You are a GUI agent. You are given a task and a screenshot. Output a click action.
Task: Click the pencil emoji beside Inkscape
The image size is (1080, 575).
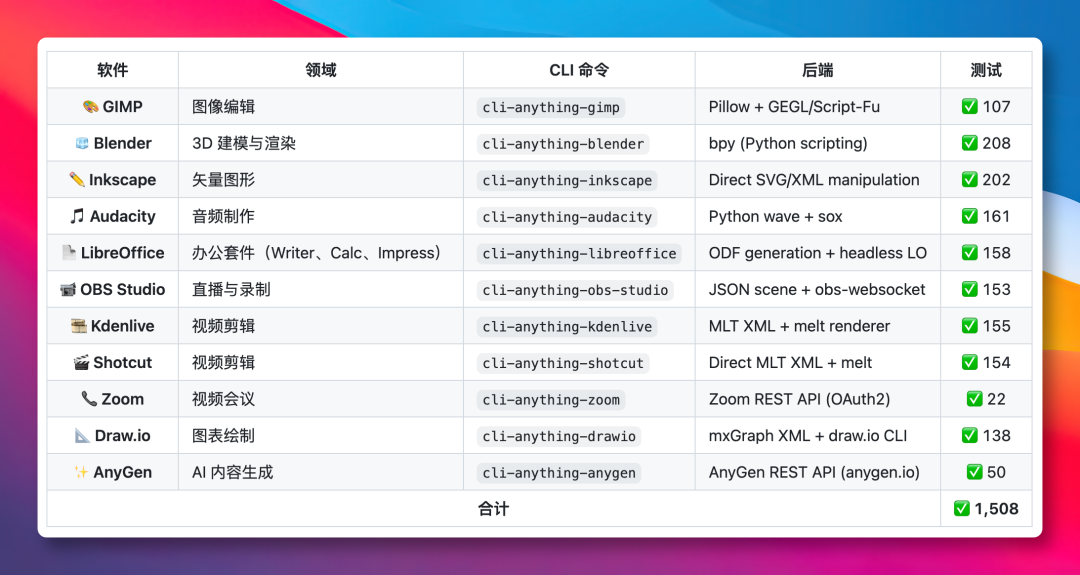coord(77,180)
